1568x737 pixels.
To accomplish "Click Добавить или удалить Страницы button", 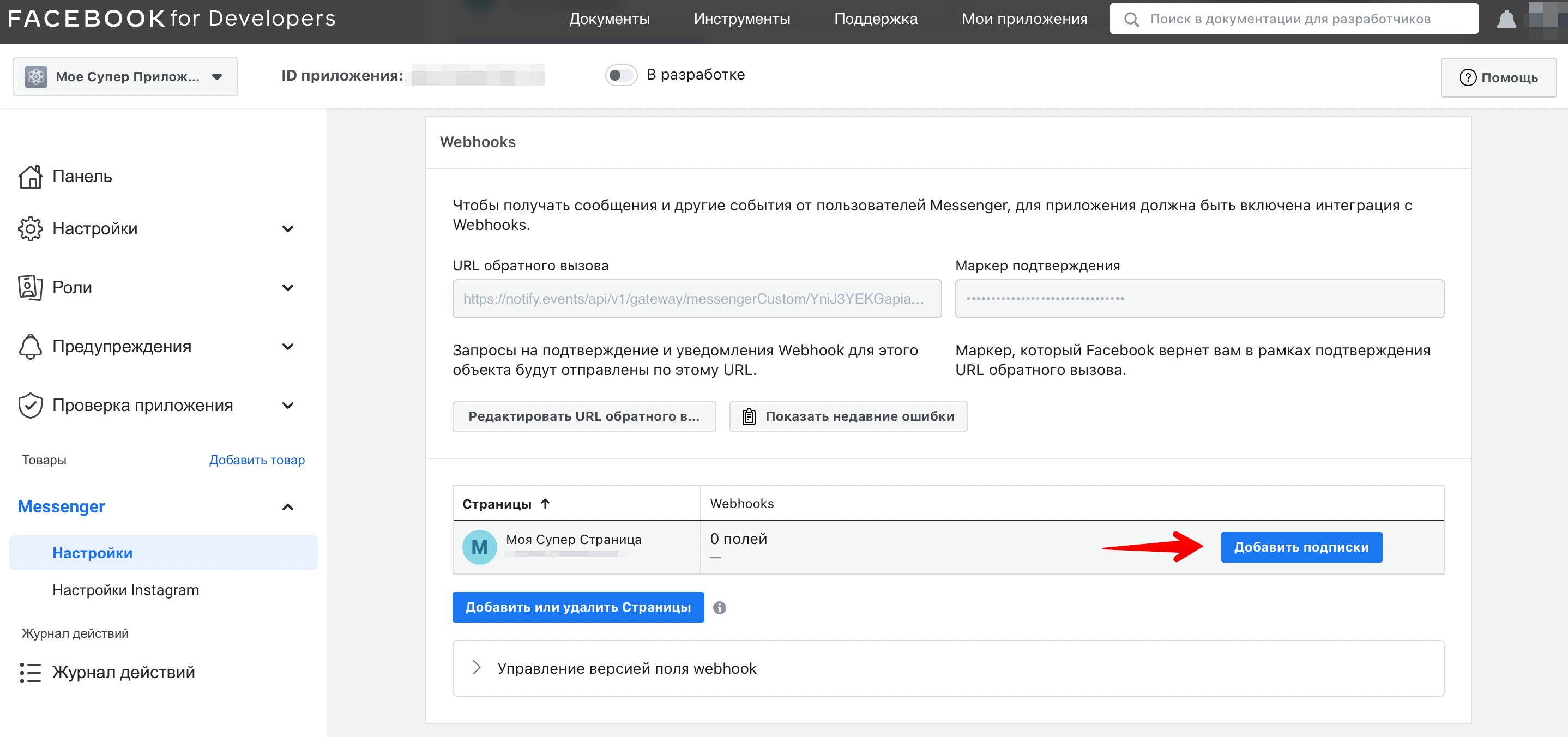I will (x=578, y=607).
